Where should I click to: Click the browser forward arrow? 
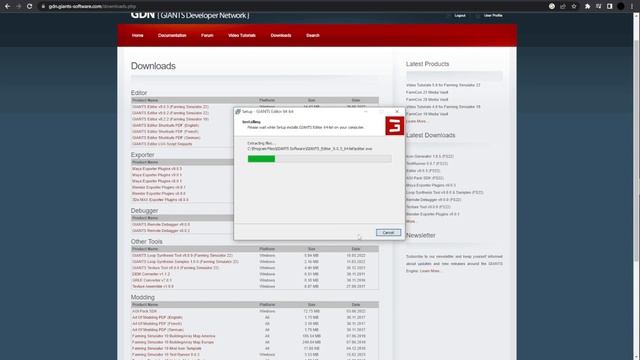coord(18,6)
